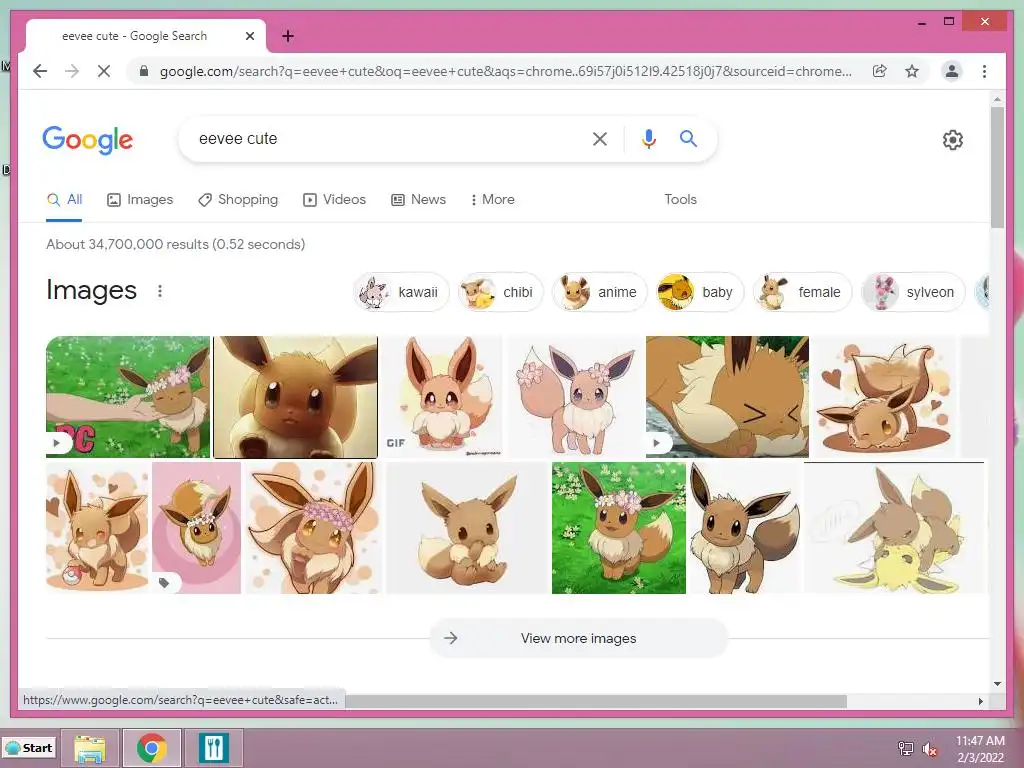The height and width of the screenshot is (768, 1024).
Task: Open Google quick settings gear
Action: pos(952,140)
